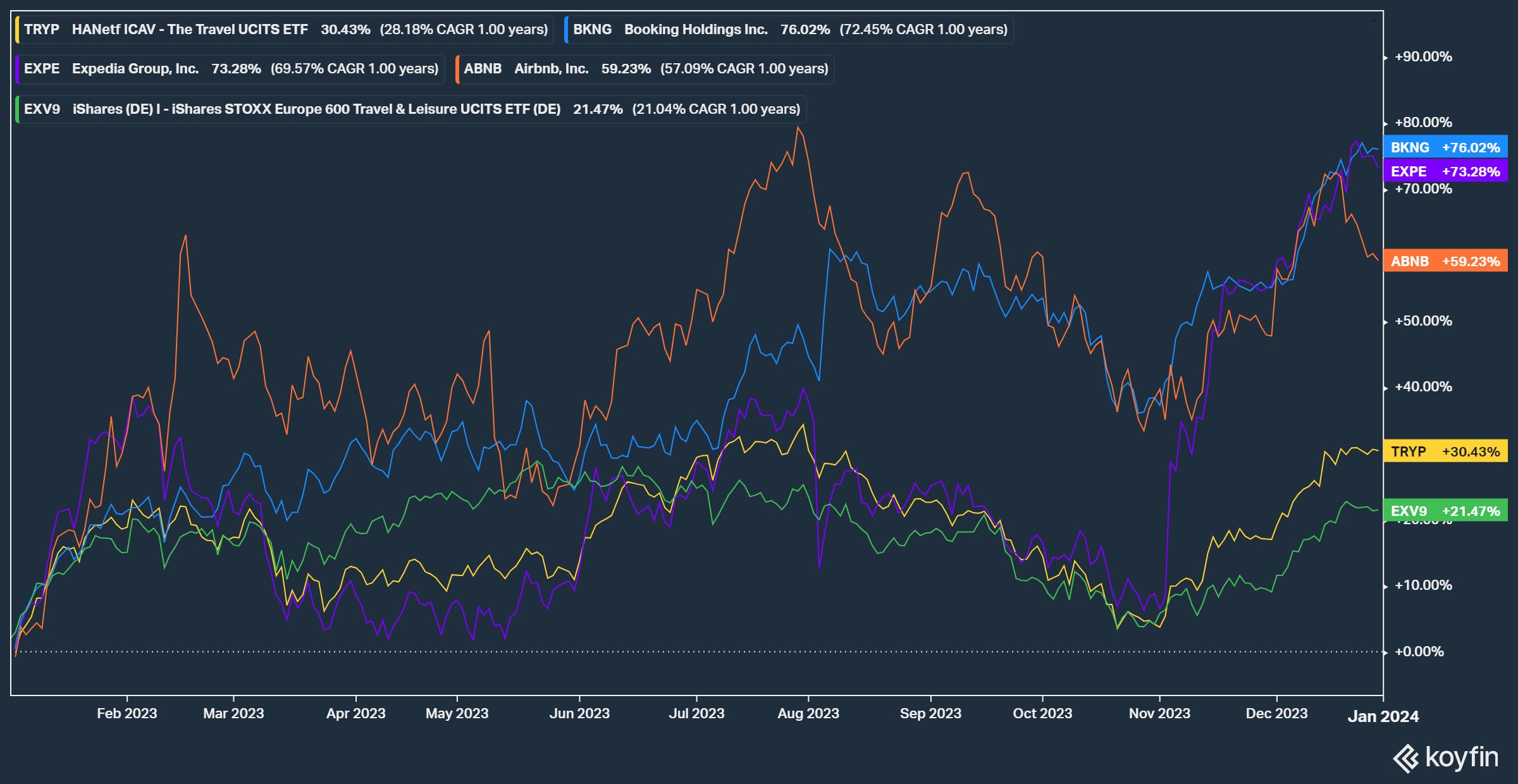Click the Apr 2023 axis label
The width and height of the screenshot is (1518, 784).
coord(355,714)
